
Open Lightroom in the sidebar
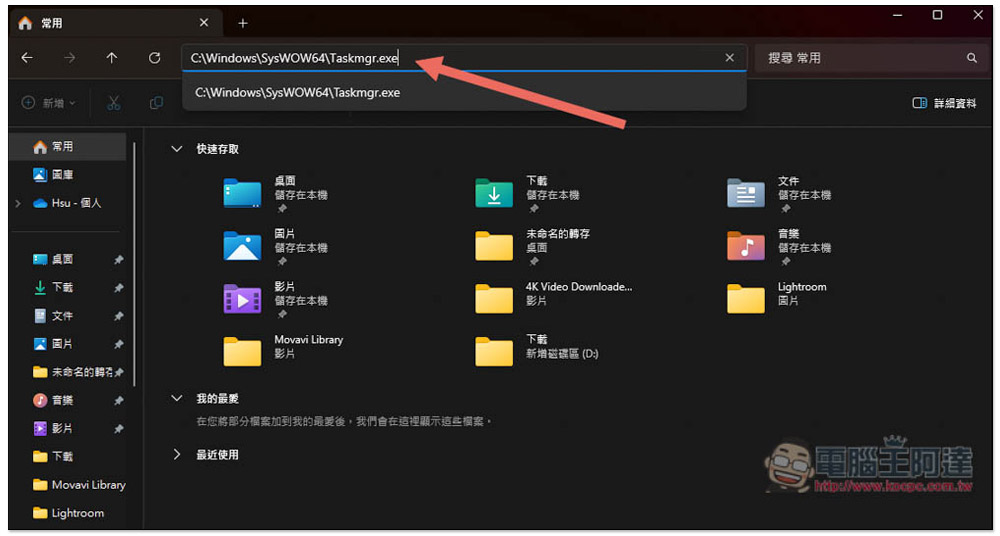[x=68, y=513]
